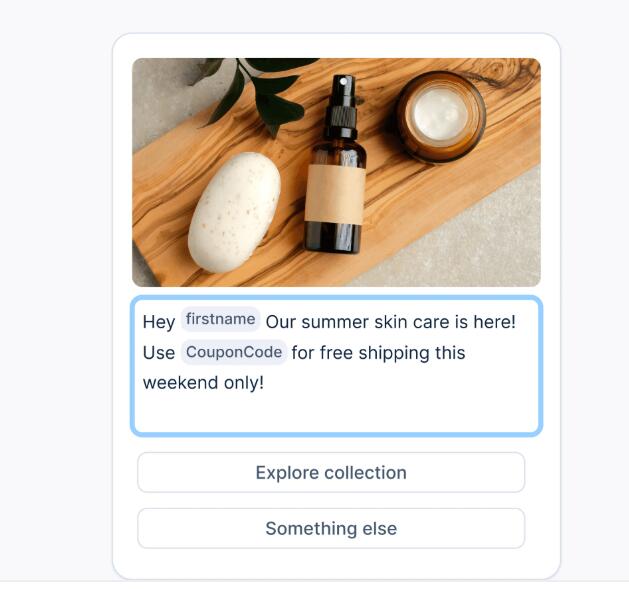Choose the Something else button
The image size is (629, 589).
331,528
